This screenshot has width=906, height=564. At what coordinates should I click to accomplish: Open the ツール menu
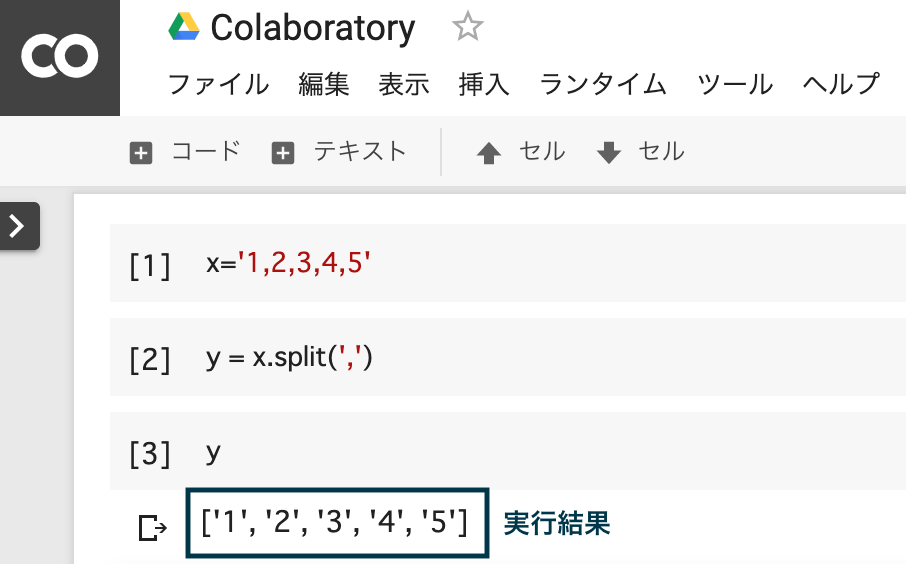tap(735, 84)
